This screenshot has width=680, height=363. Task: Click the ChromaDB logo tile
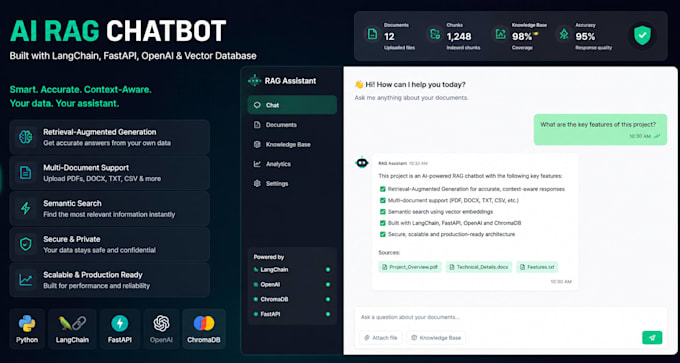click(204, 329)
